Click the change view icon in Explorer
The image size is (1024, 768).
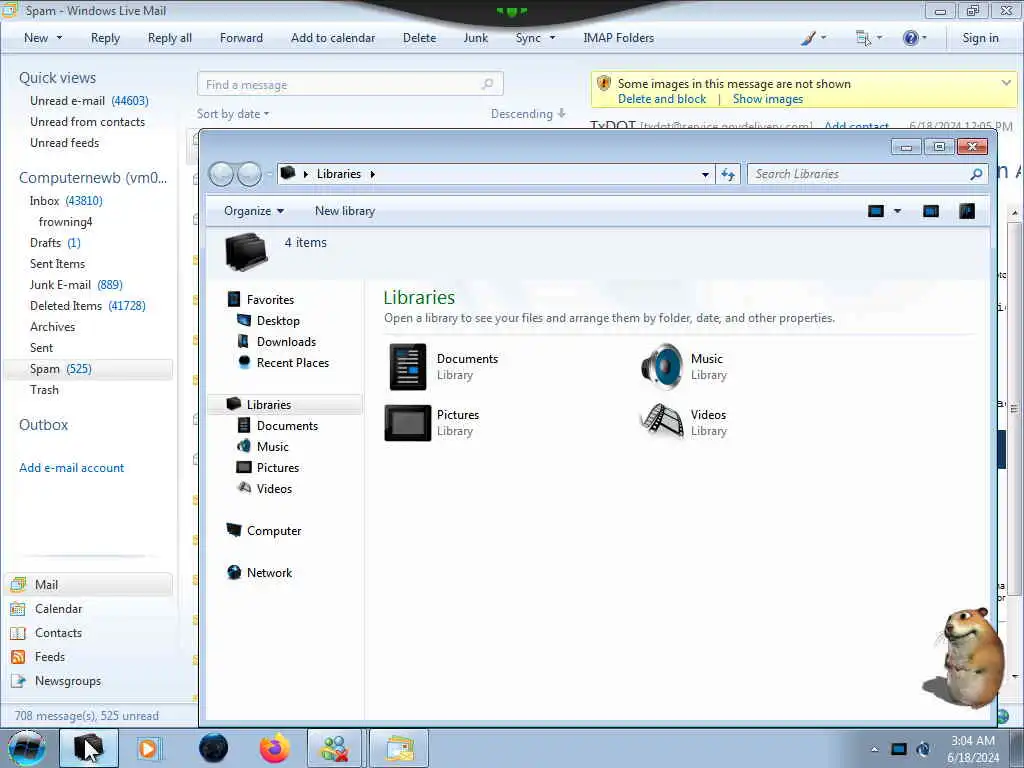click(x=876, y=211)
